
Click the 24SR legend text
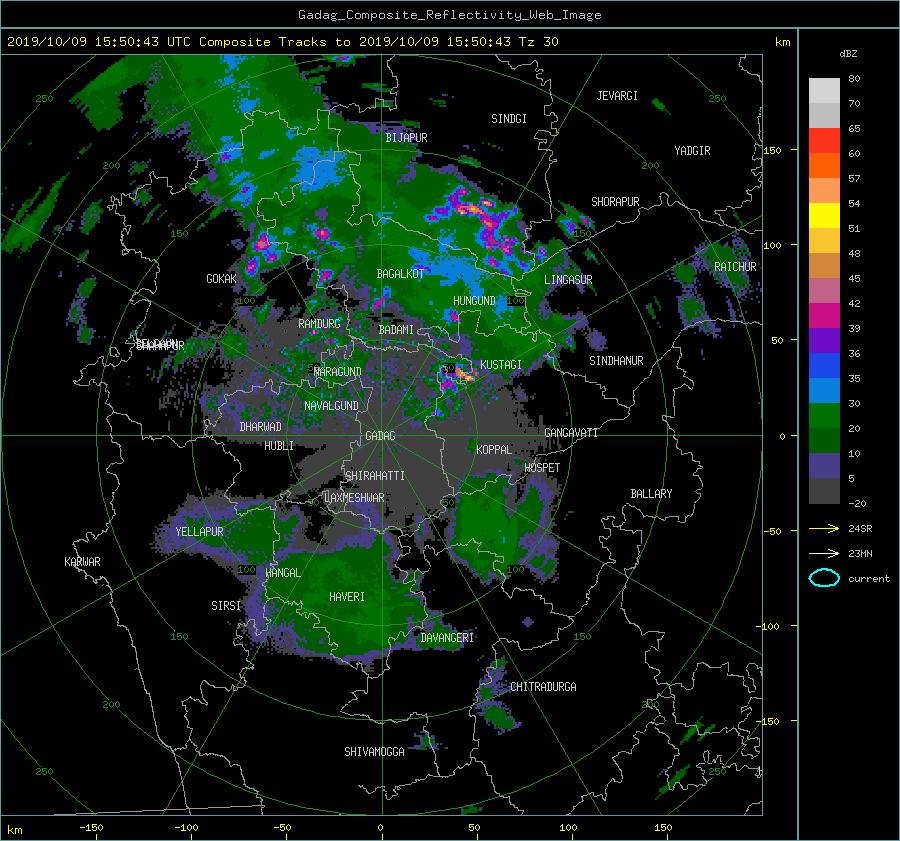click(860, 529)
